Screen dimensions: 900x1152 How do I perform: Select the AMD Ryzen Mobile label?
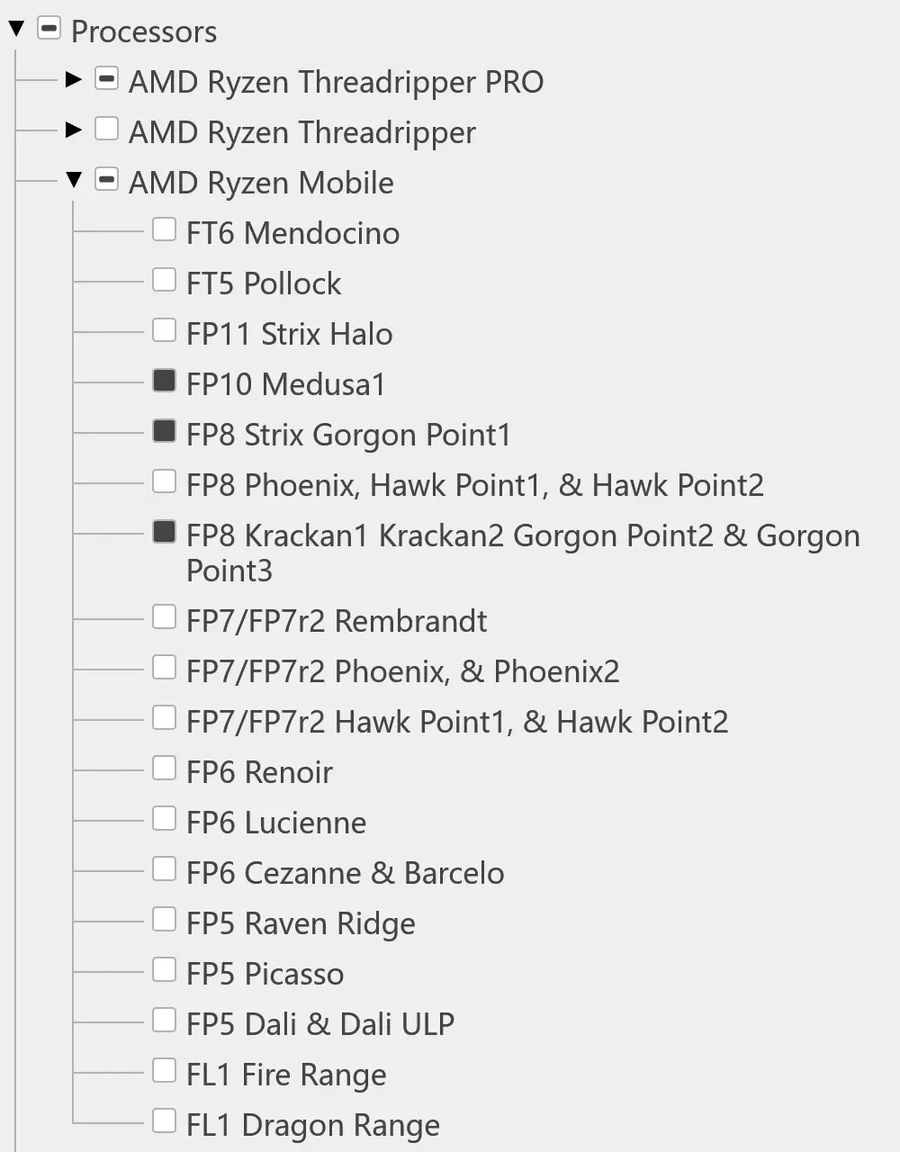click(259, 182)
